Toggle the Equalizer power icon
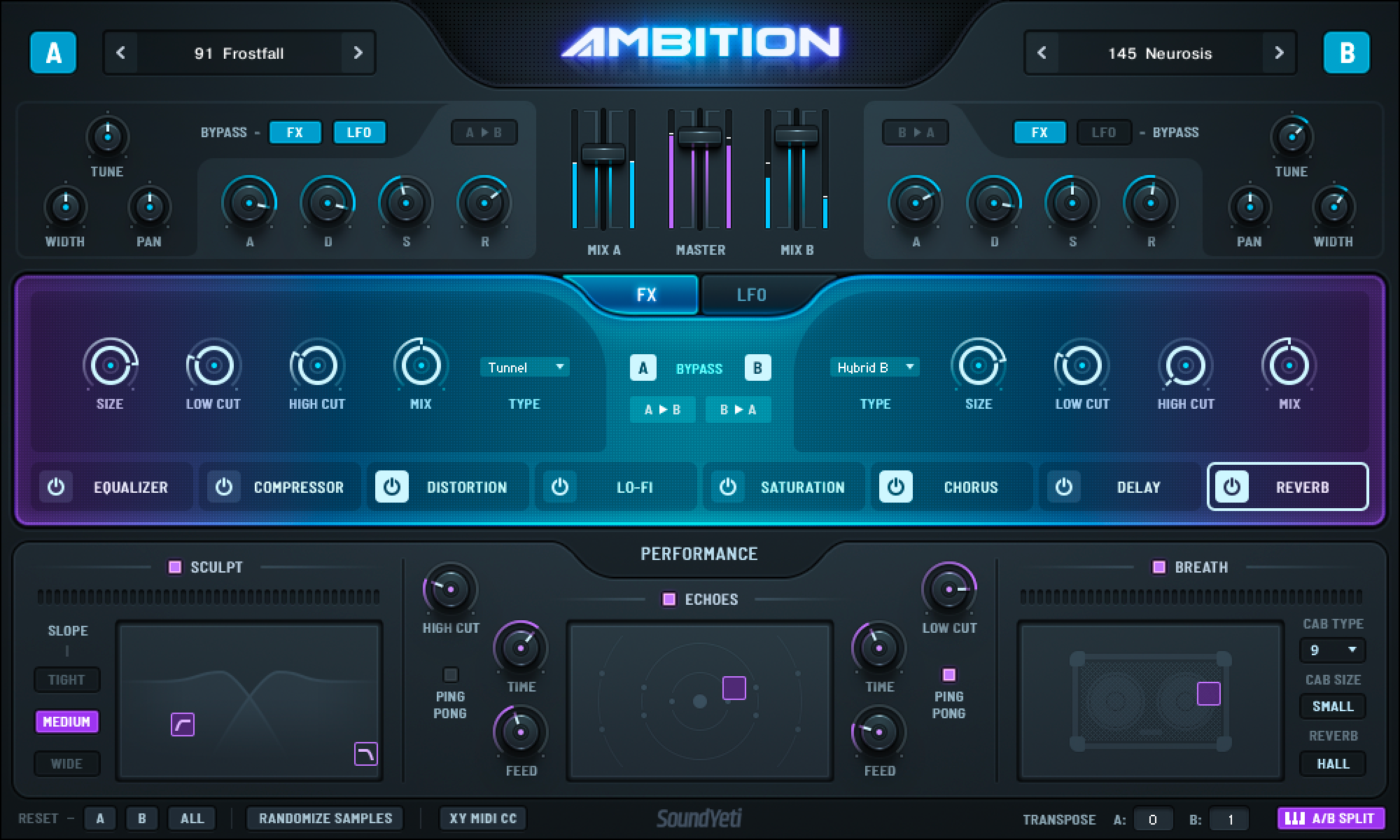Viewport: 1400px width, 840px height. click(x=56, y=487)
